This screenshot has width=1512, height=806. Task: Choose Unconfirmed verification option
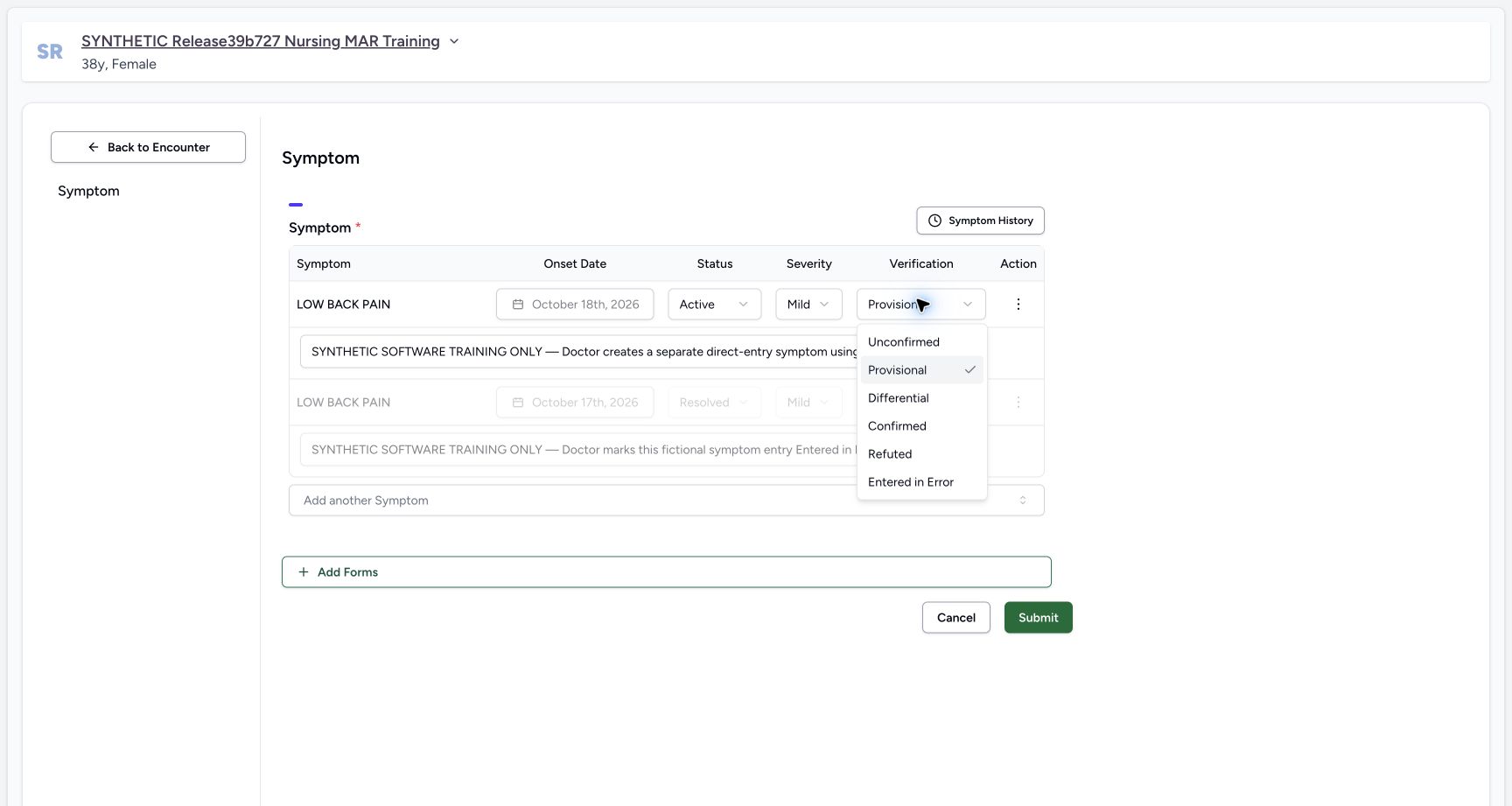(921, 342)
